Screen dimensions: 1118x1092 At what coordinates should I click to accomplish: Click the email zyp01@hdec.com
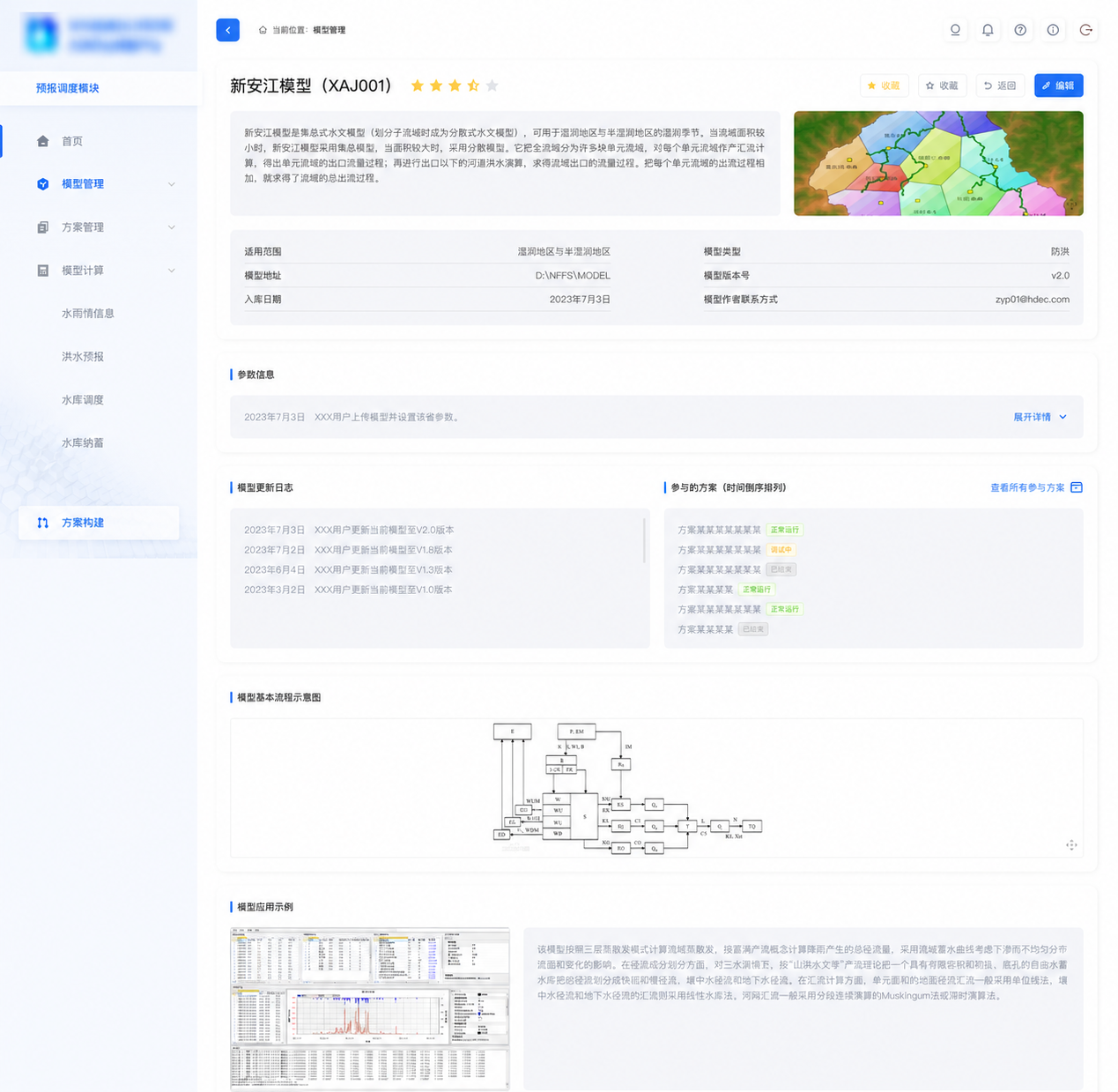pyautogui.click(x=1033, y=300)
